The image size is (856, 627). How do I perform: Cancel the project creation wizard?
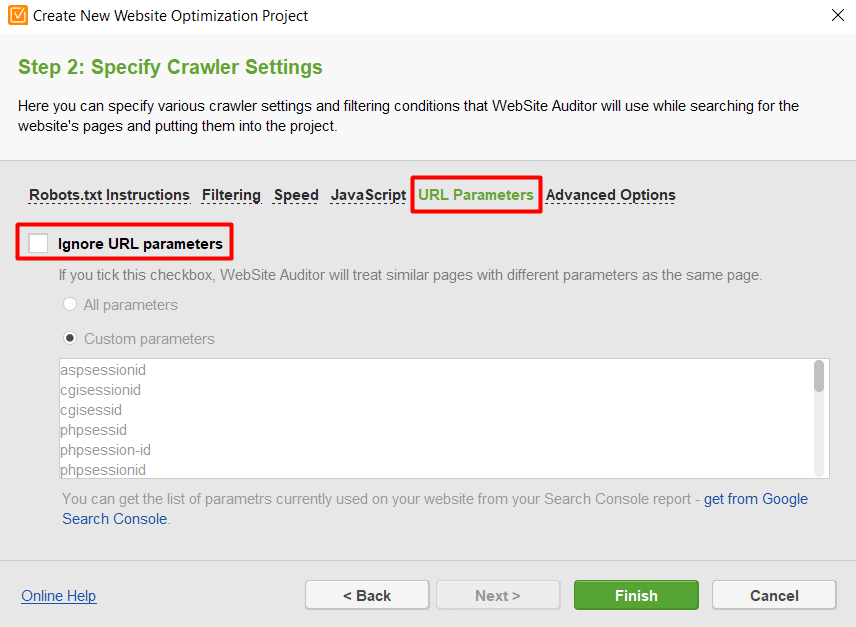pyautogui.click(x=774, y=595)
